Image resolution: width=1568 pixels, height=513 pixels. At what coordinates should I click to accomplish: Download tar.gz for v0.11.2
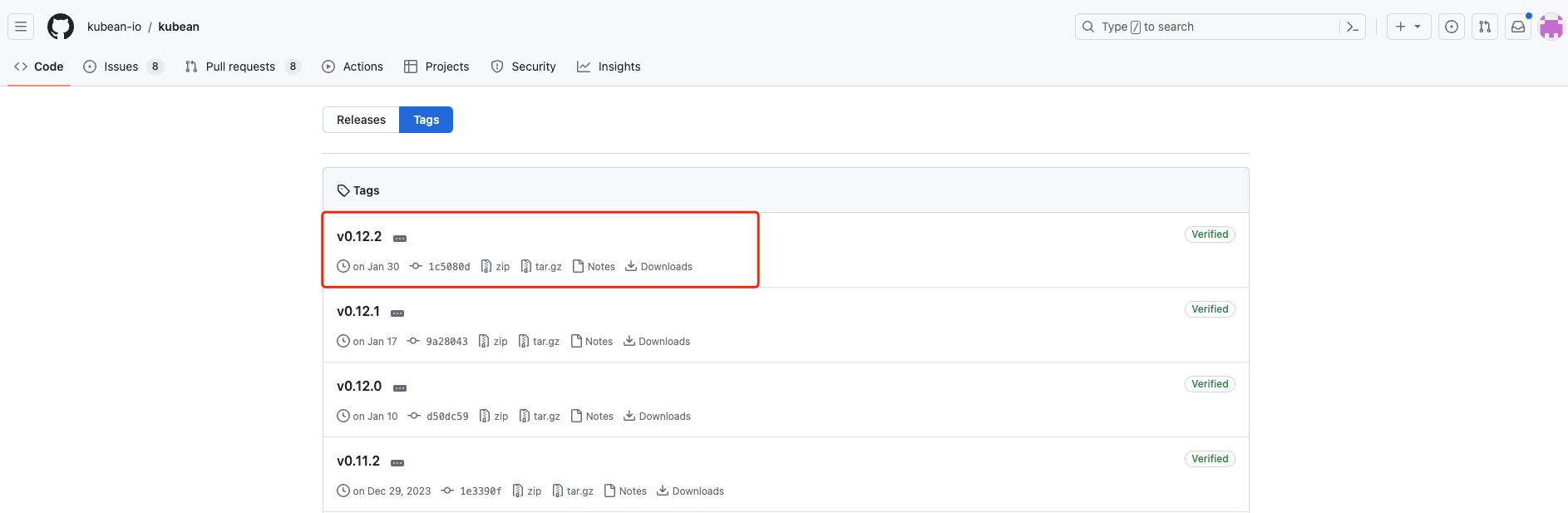pyautogui.click(x=573, y=491)
